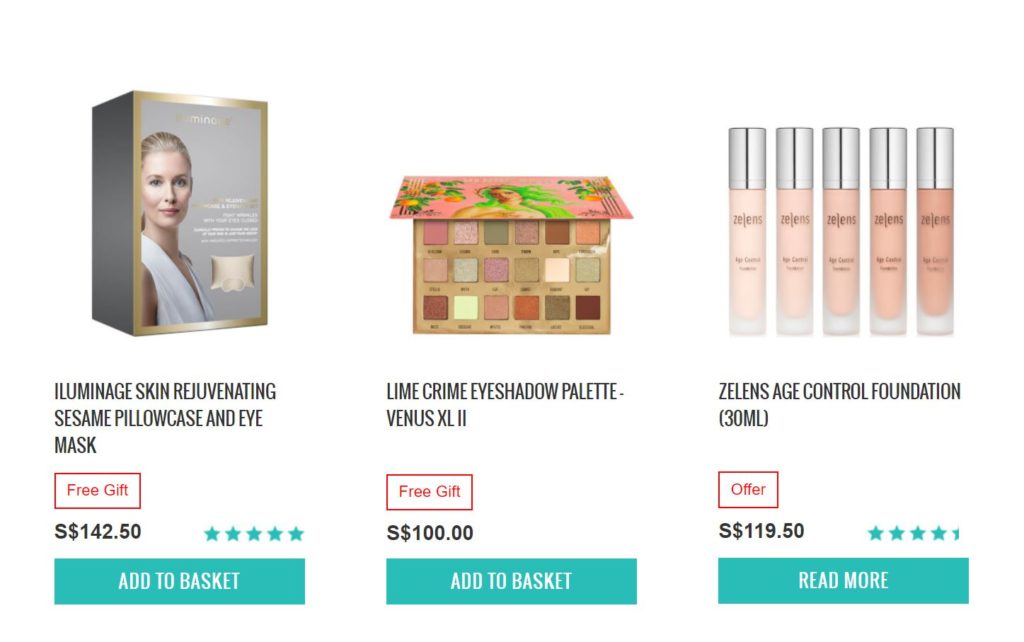This screenshot has height=642, width=1024.
Task: Click the Iluminage five-star rating
Action: pyautogui.click(x=254, y=534)
